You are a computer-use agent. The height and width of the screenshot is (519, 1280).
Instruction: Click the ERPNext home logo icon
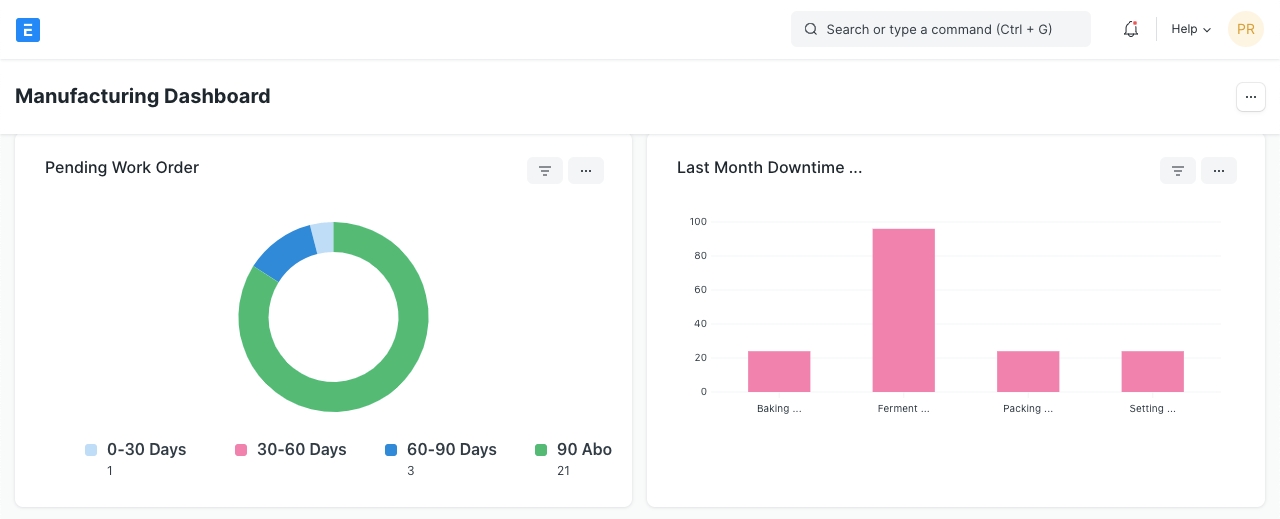tap(28, 30)
